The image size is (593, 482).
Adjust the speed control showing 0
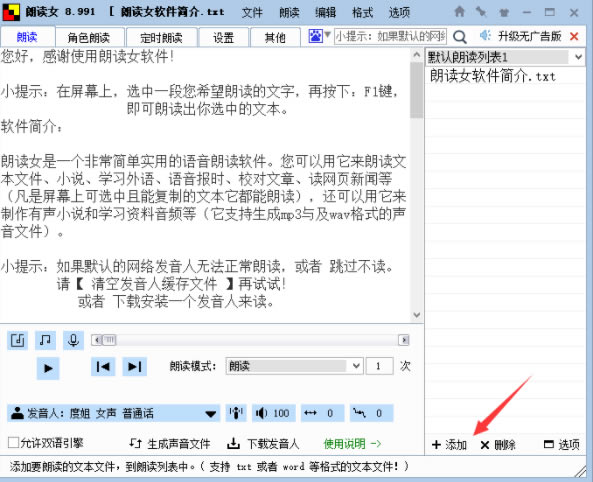(323, 413)
